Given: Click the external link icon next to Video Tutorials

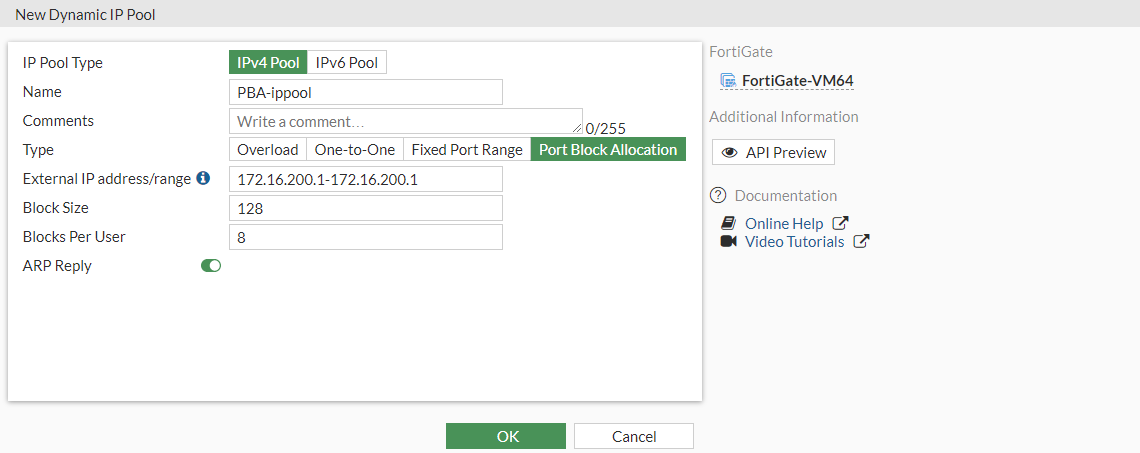Looking at the screenshot, I should (861, 242).
